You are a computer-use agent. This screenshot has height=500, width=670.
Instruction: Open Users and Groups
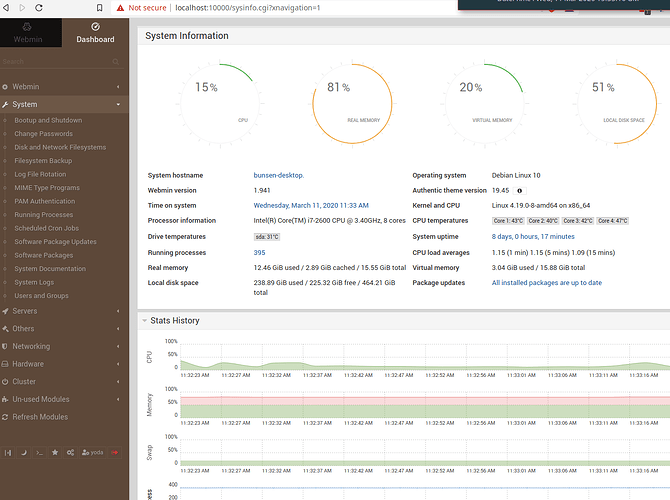tap(41, 295)
